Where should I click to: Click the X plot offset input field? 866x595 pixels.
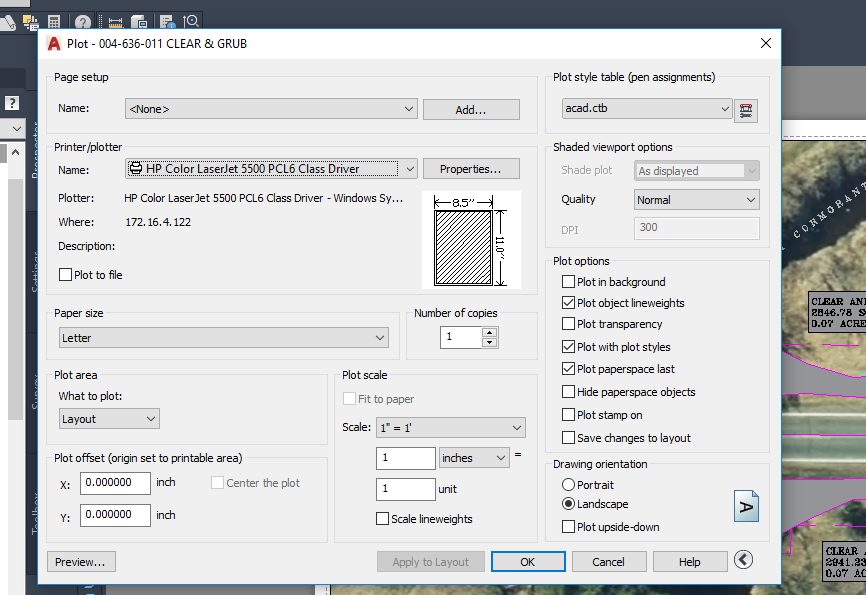(115, 483)
